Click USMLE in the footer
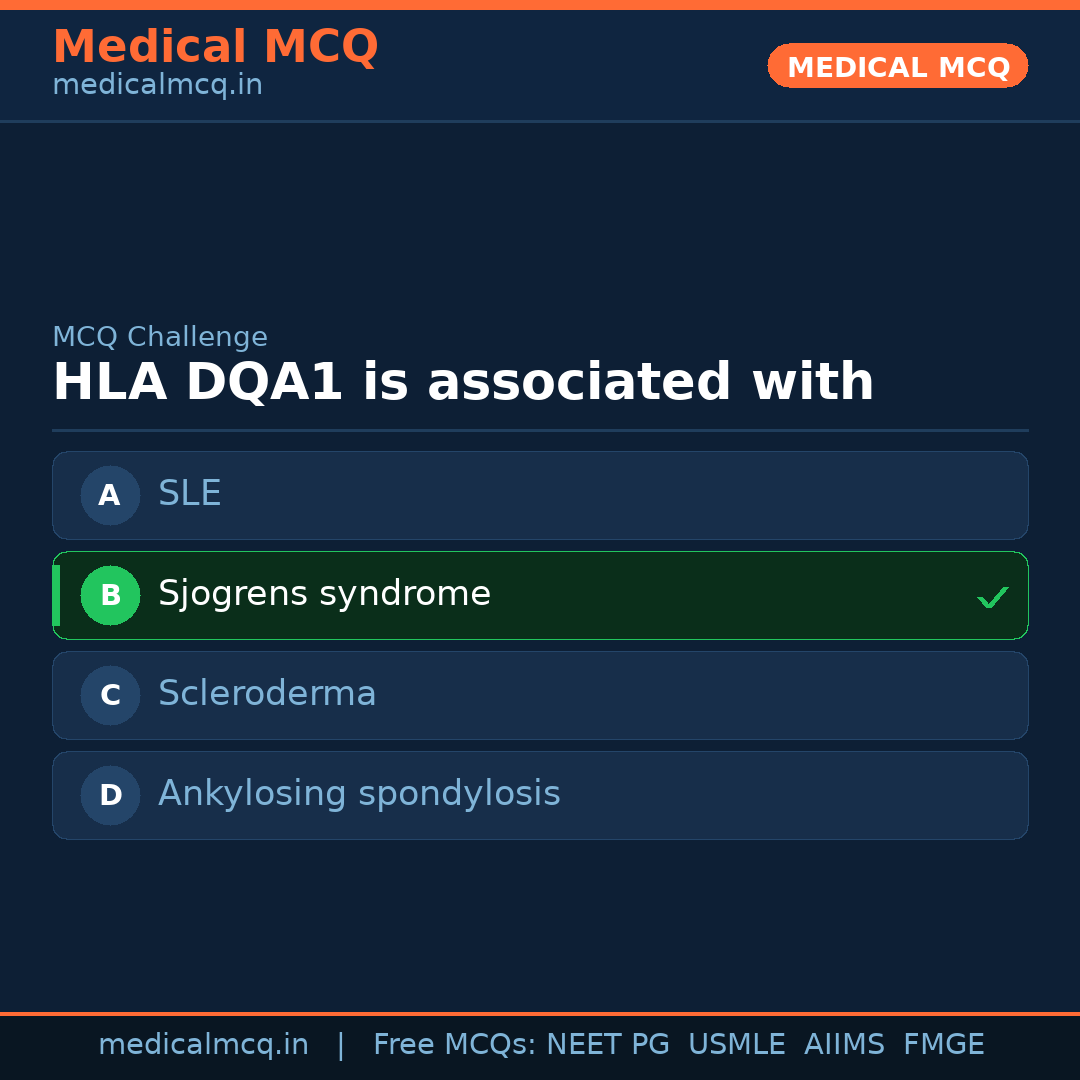Viewport: 1080px width, 1080px height. [x=736, y=1045]
